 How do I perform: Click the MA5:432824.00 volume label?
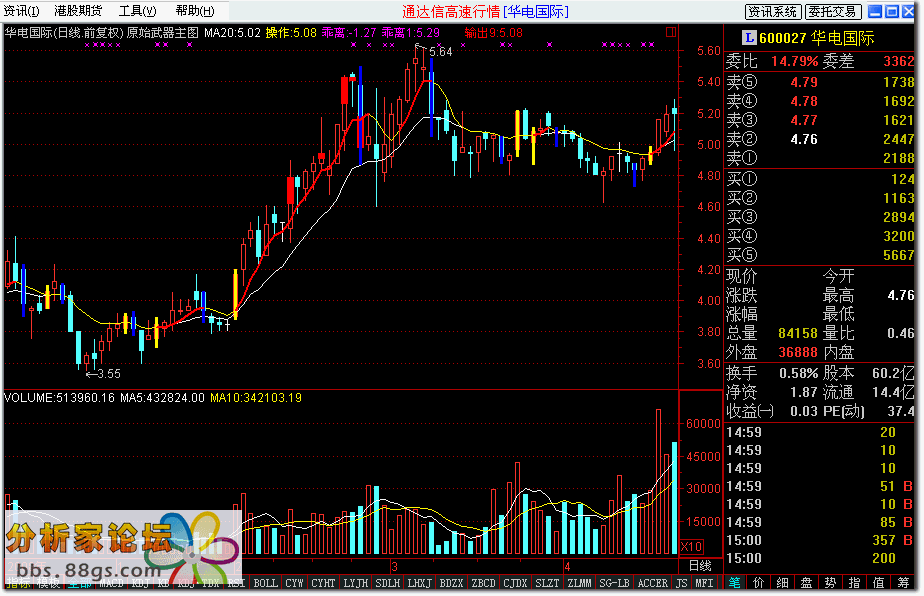(162, 398)
